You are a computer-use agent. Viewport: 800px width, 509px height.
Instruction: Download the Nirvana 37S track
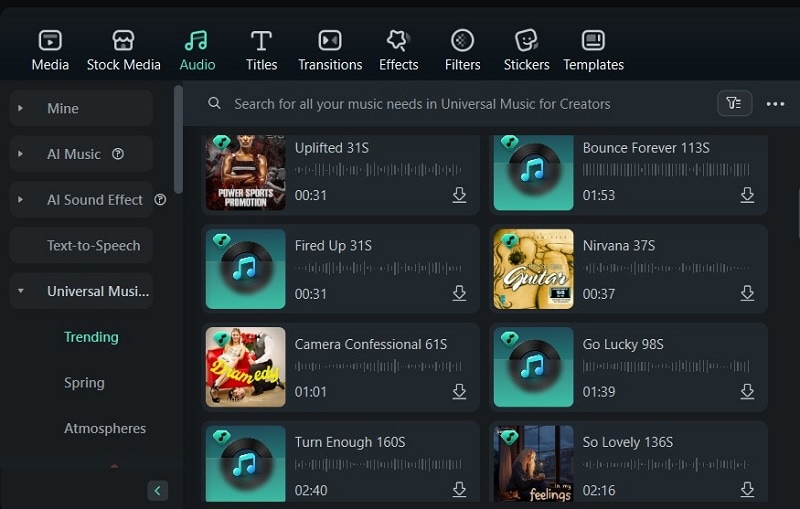(x=747, y=293)
